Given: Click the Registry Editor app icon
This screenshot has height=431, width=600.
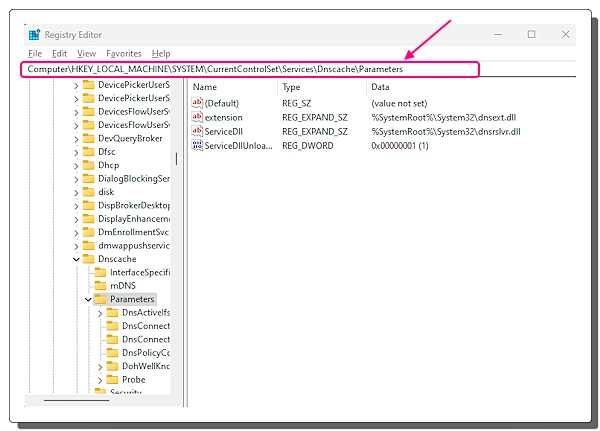Looking at the screenshot, I should coord(34,34).
